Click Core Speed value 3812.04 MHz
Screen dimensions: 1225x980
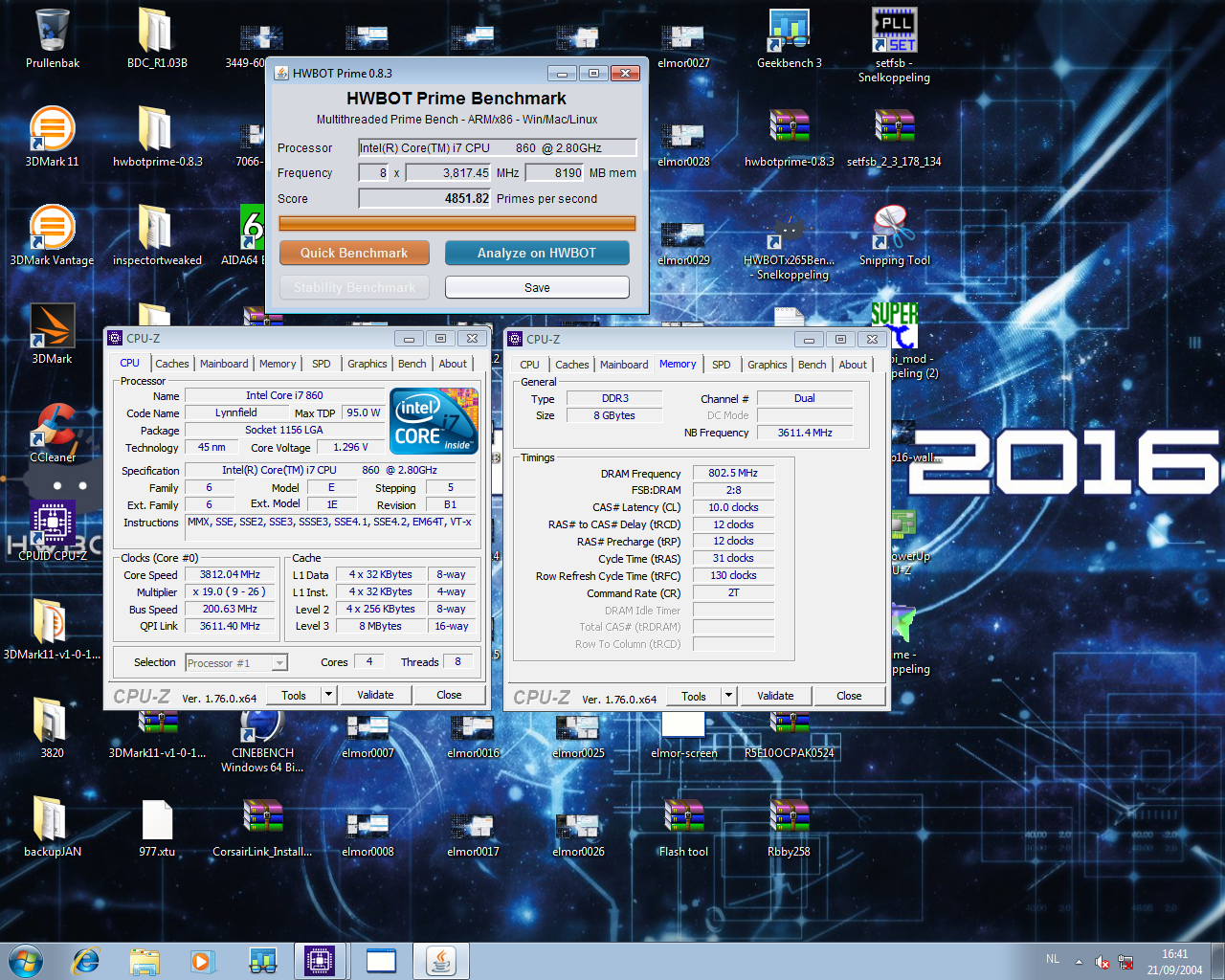tap(230, 574)
